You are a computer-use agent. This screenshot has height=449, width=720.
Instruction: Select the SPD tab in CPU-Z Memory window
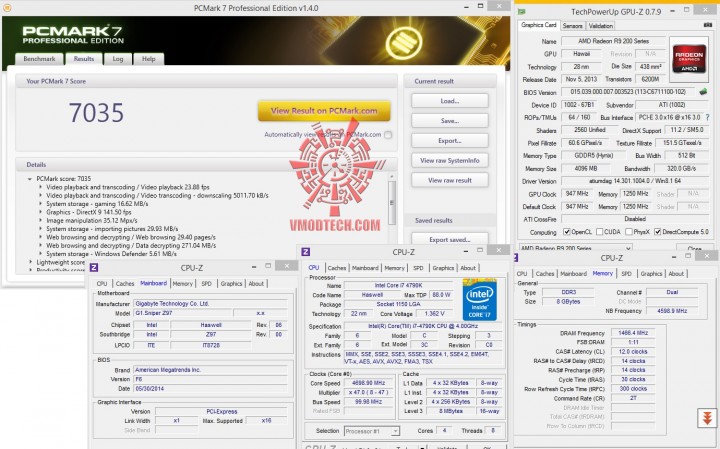click(626, 274)
